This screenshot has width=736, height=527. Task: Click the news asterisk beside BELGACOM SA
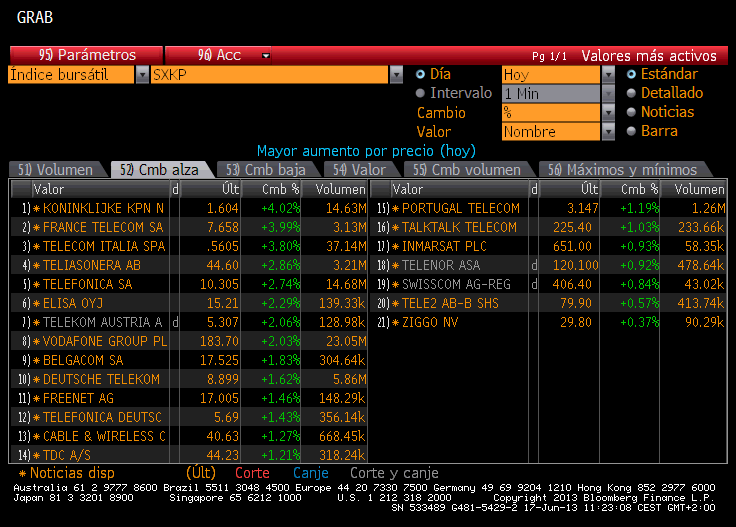pyautogui.click(x=37, y=360)
